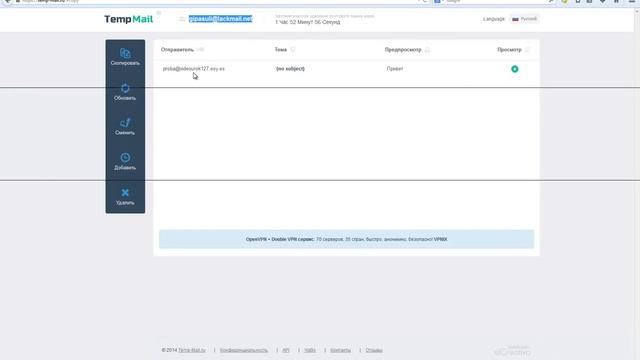Click the Привет preview text
Viewport: 640px width, 360px height.
tap(395, 69)
